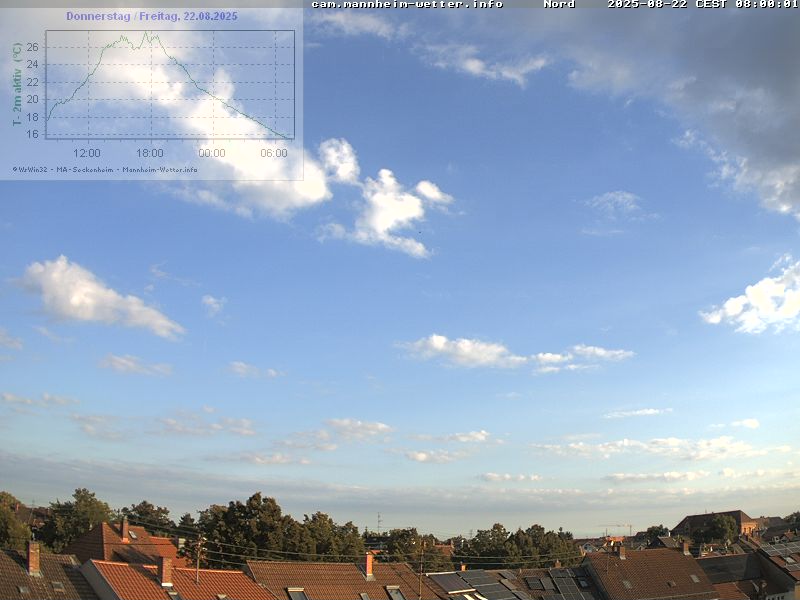Image resolution: width=800 pixels, height=600 pixels.
Task: Click the 'Nord' direction label
Action: pyautogui.click(x=559, y=5)
